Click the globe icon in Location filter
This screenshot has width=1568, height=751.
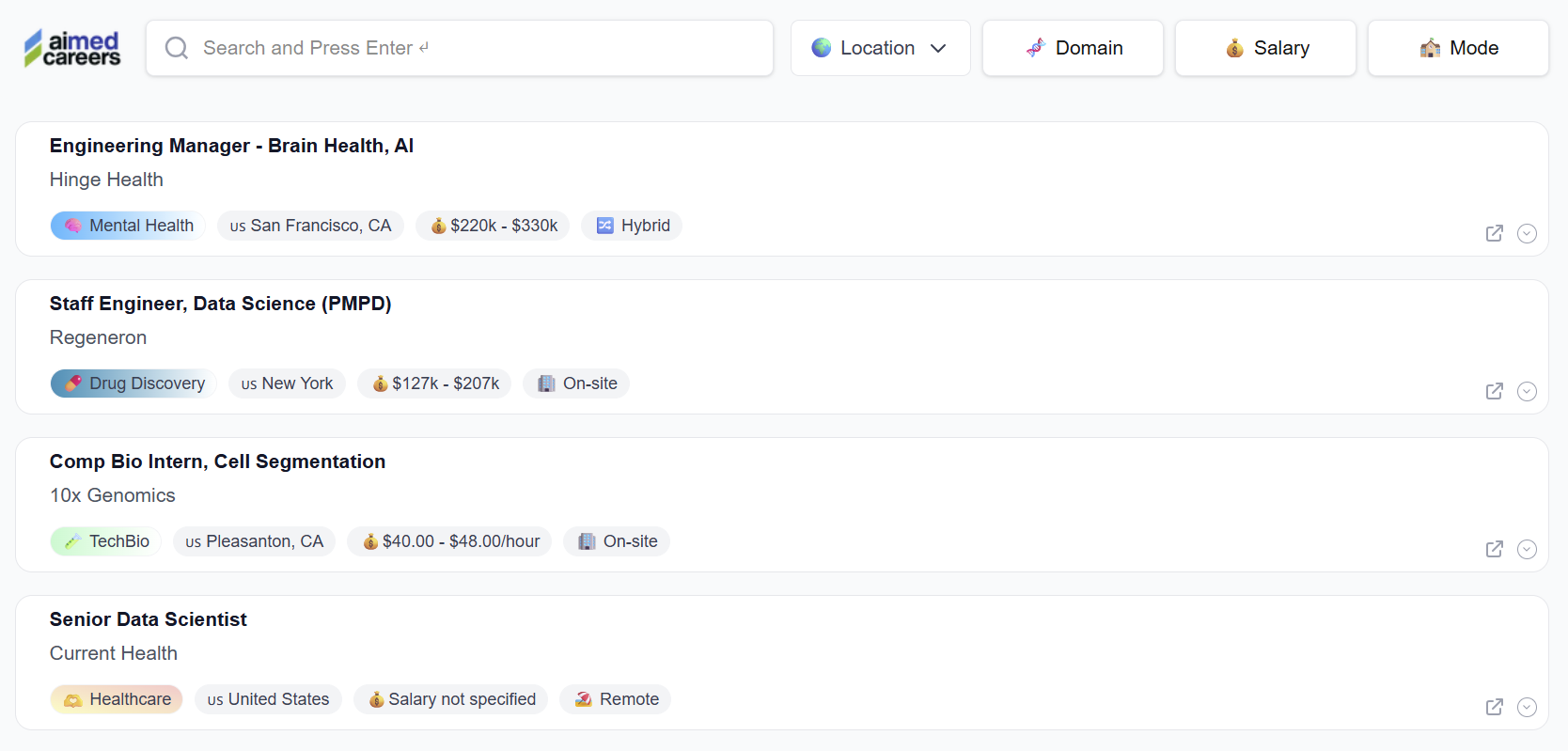pos(822,48)
